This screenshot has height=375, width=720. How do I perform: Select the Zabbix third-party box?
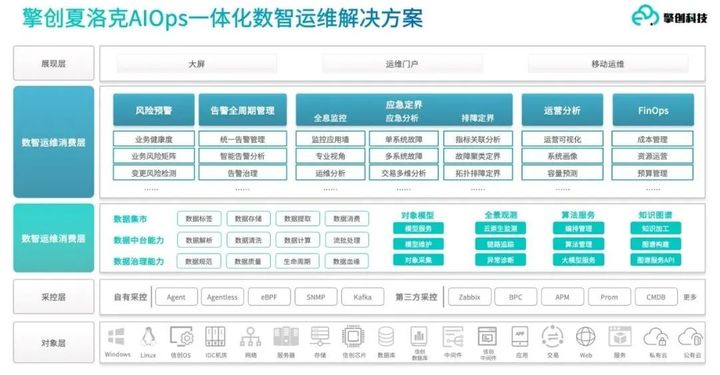click(469, 297)
